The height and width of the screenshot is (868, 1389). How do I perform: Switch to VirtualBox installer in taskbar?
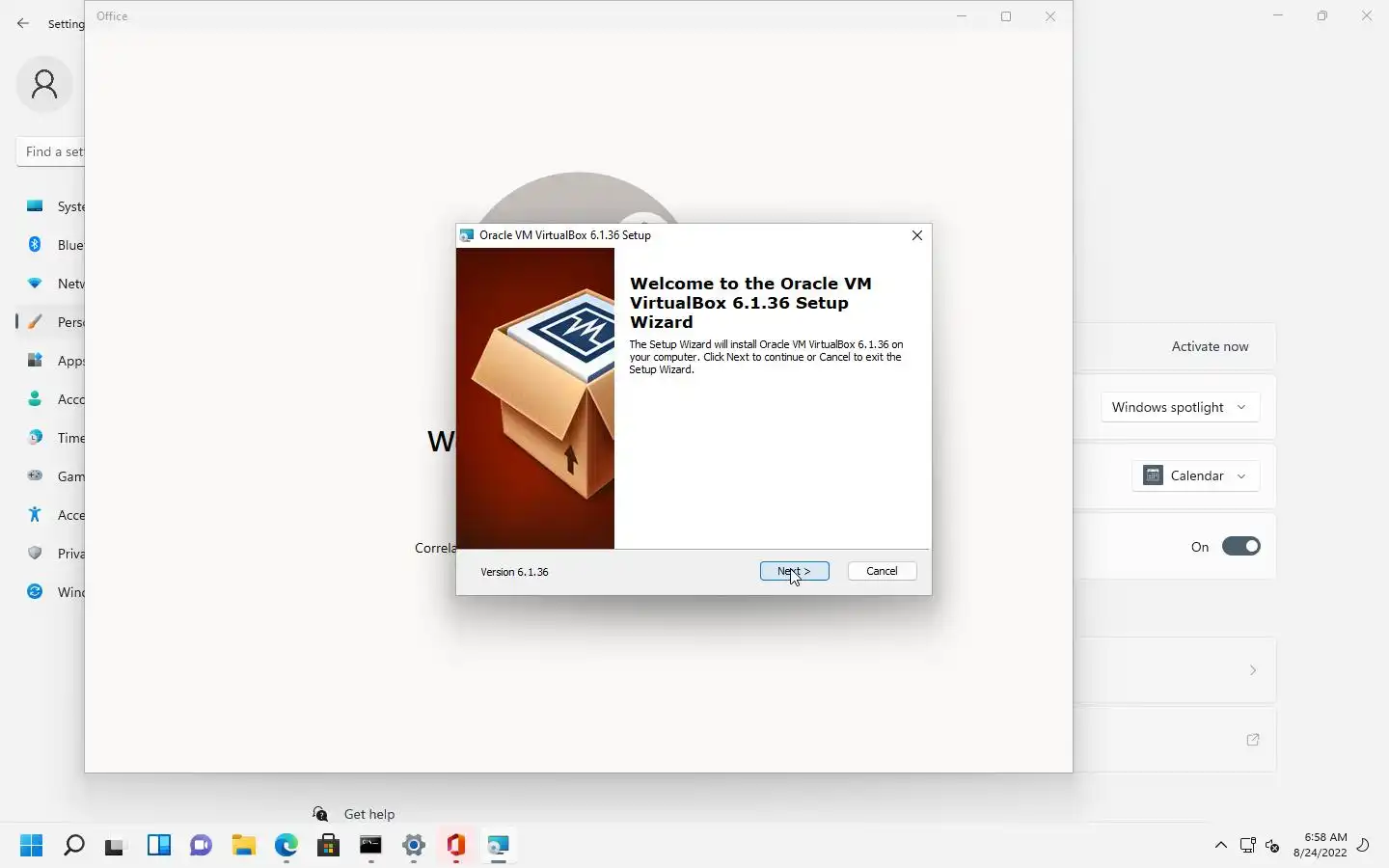coord(498,846)
